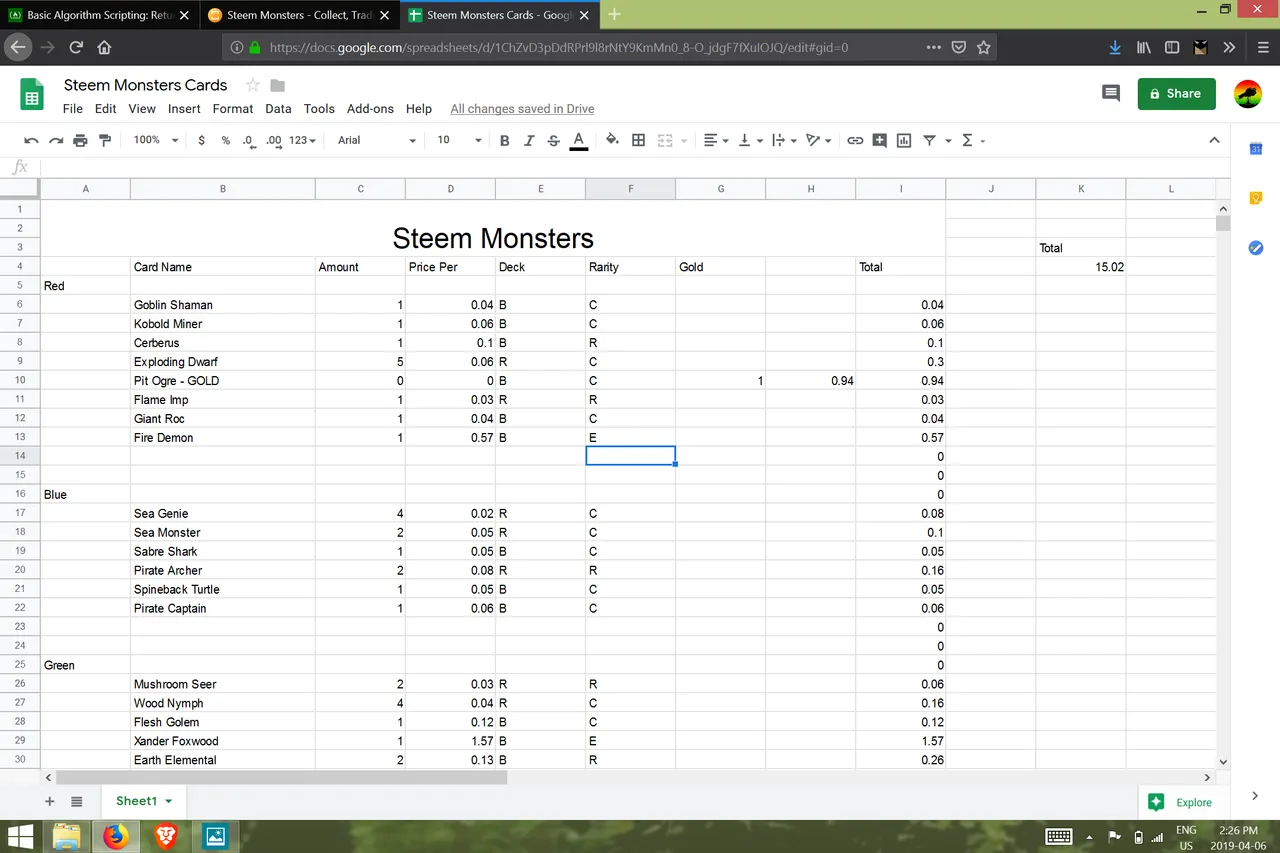Click the move to folder icon
The image size is (1280, 853).
278,85
